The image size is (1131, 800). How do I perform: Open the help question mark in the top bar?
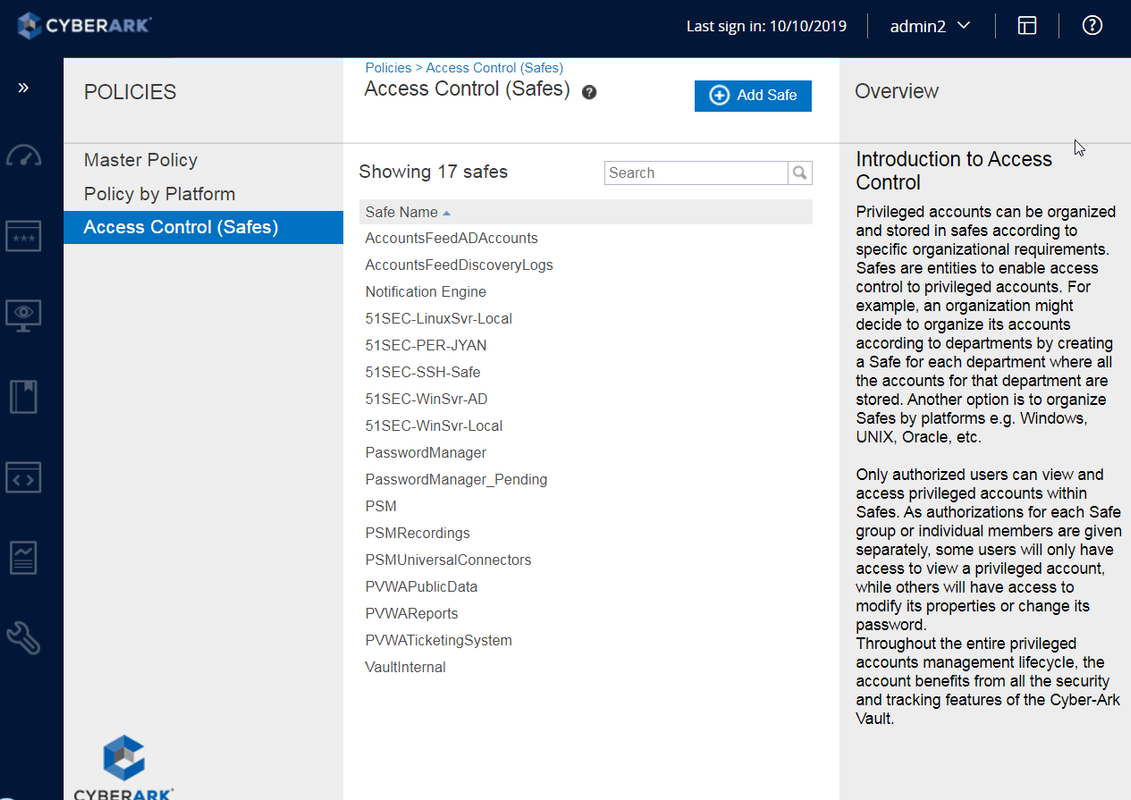point(1092,26)
